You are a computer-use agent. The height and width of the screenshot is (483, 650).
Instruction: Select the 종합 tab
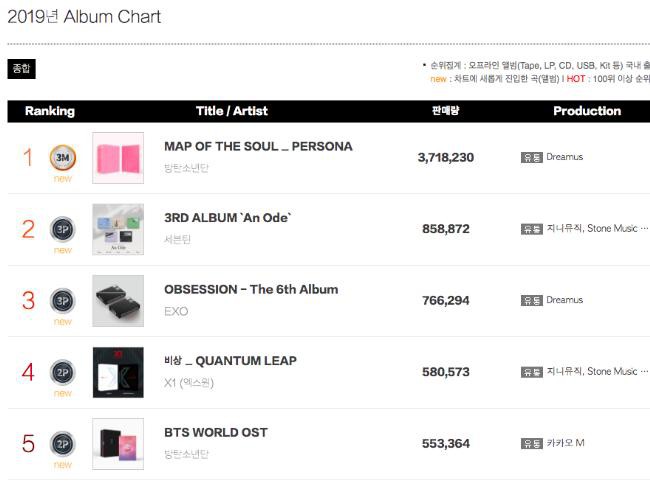tap(22, 69)
